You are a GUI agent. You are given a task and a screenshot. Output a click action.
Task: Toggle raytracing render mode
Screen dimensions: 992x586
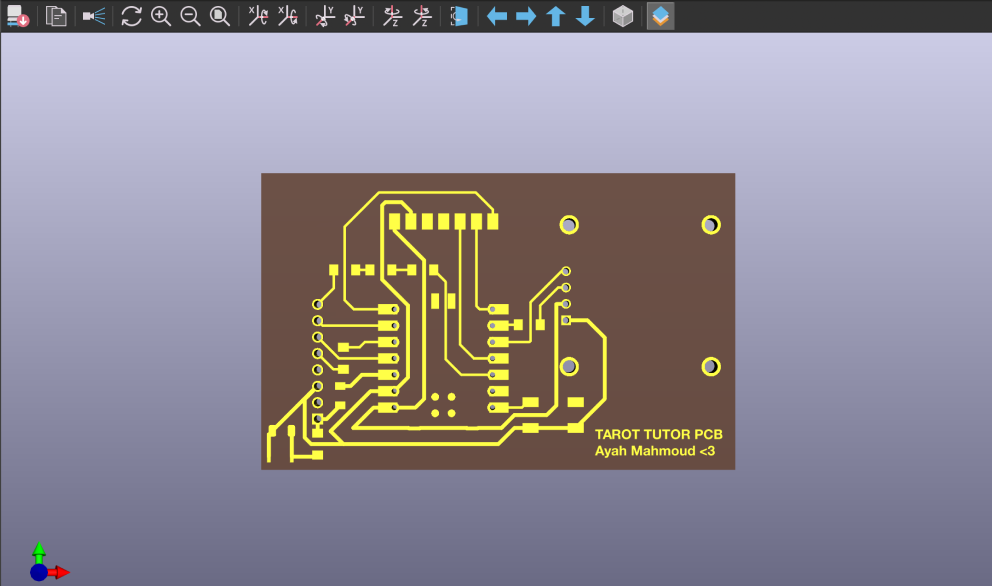click(94, 16)
